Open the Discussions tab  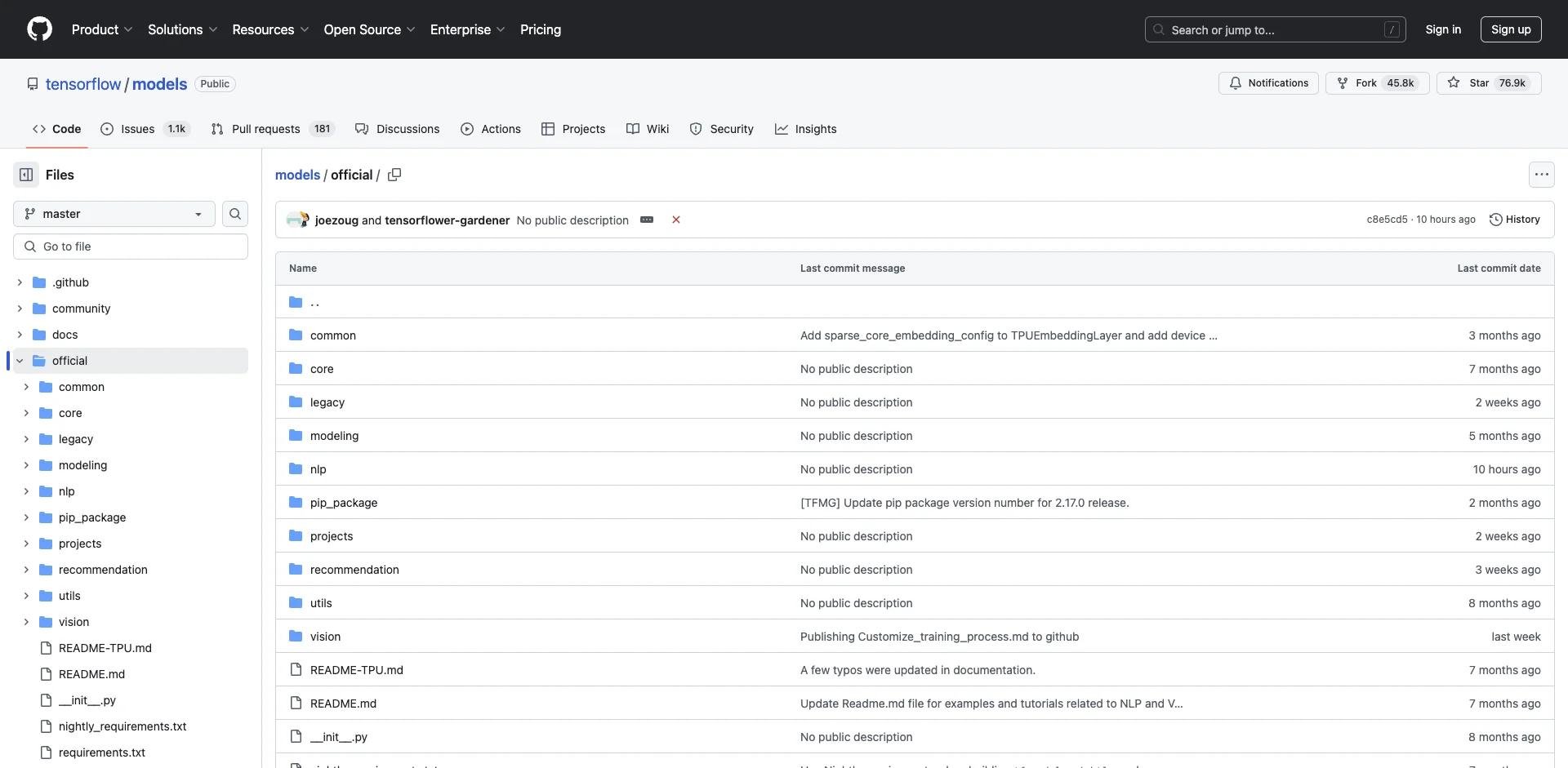tap(398, 129)
